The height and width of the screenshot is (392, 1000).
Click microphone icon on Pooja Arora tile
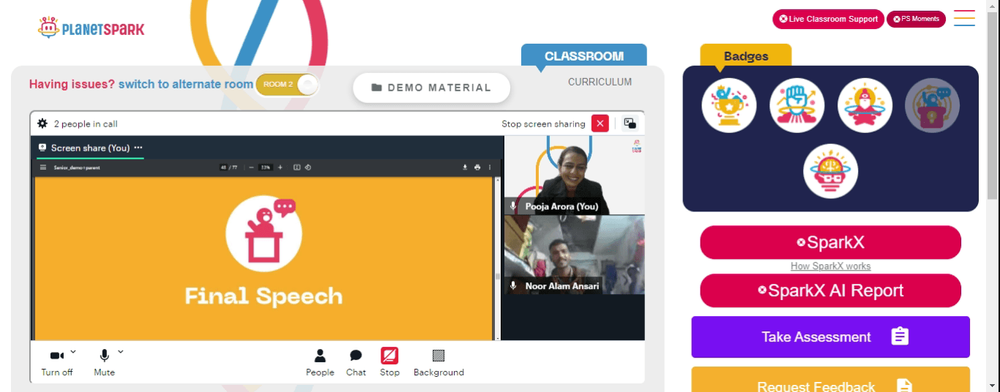tap(513, 207)
